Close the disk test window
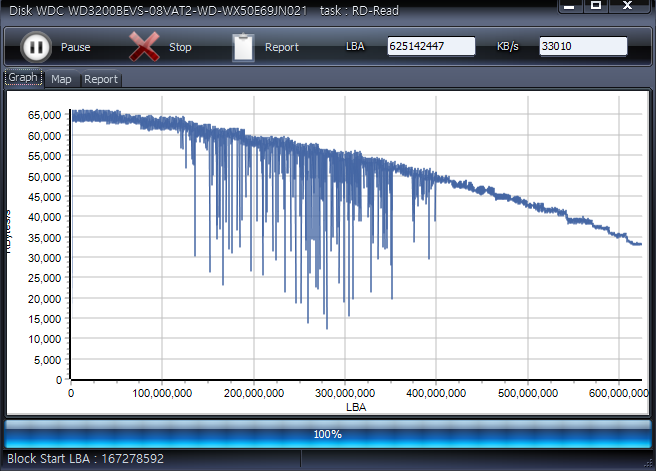Screen dimensions: 656x471 coord(628,6)
